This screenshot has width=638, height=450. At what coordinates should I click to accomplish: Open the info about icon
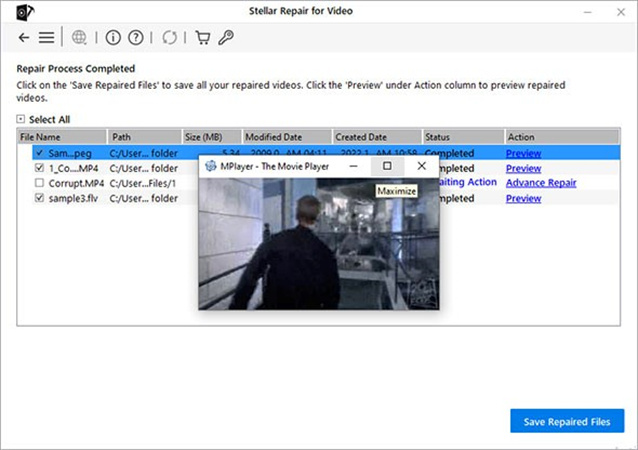pyautogui.click(x=112, y=38)
